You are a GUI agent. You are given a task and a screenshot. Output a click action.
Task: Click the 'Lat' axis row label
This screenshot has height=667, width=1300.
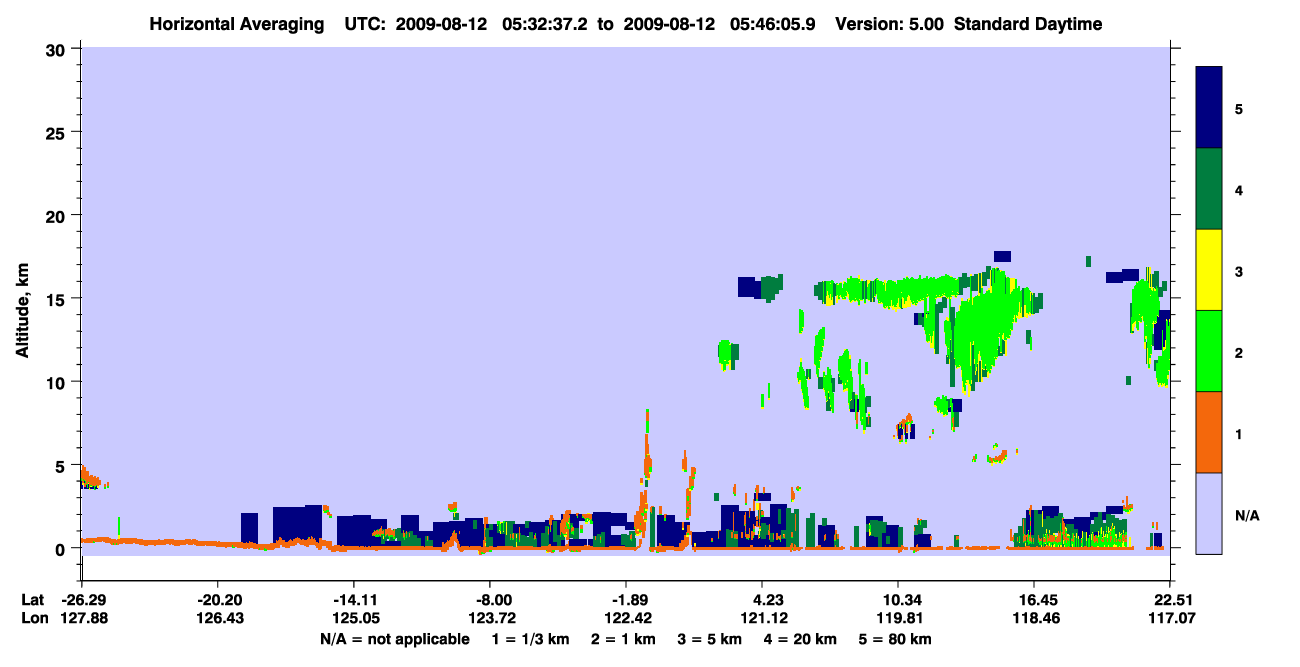point(33,600)
